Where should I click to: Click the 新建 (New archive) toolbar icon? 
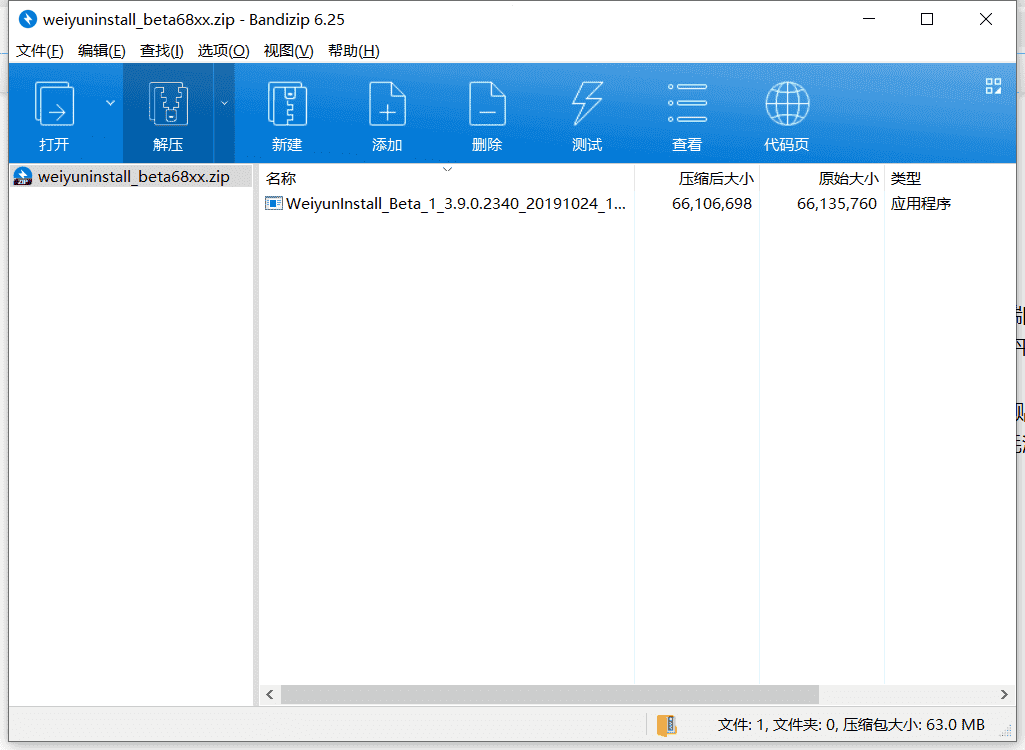[287, 103]
